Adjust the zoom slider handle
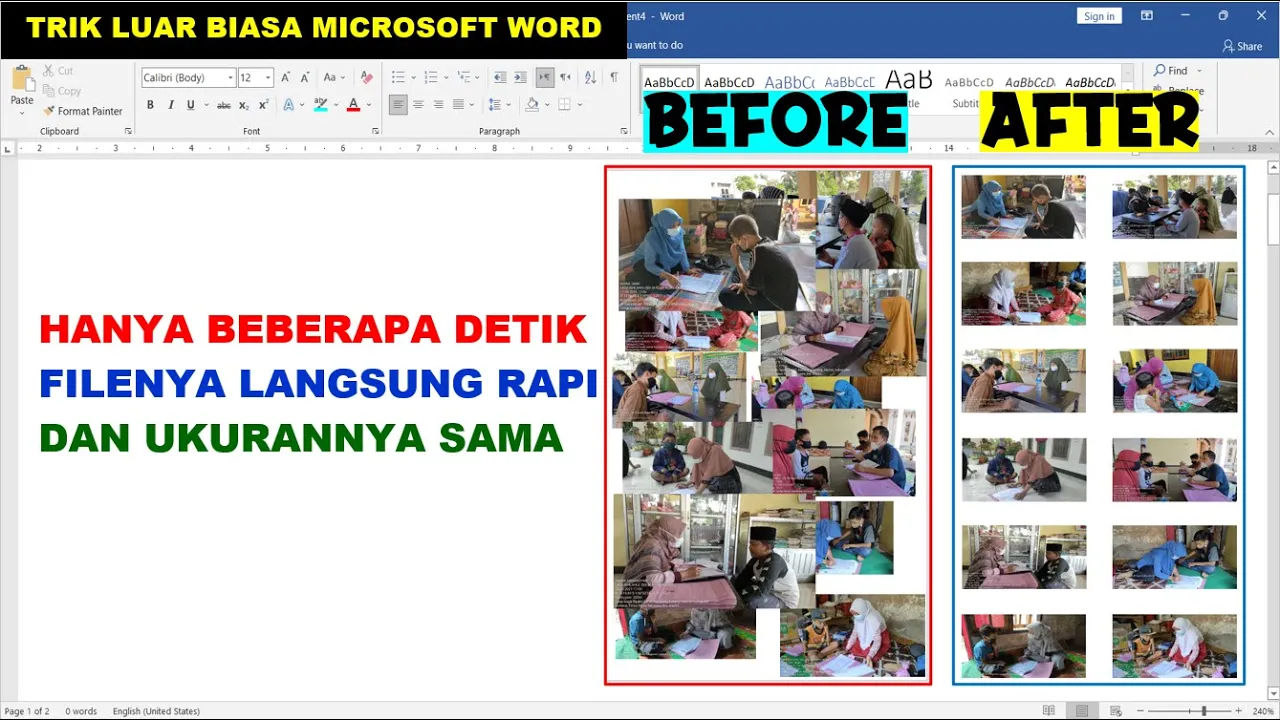Viewport: 1280px width, 720px height. coord(1203,711)
